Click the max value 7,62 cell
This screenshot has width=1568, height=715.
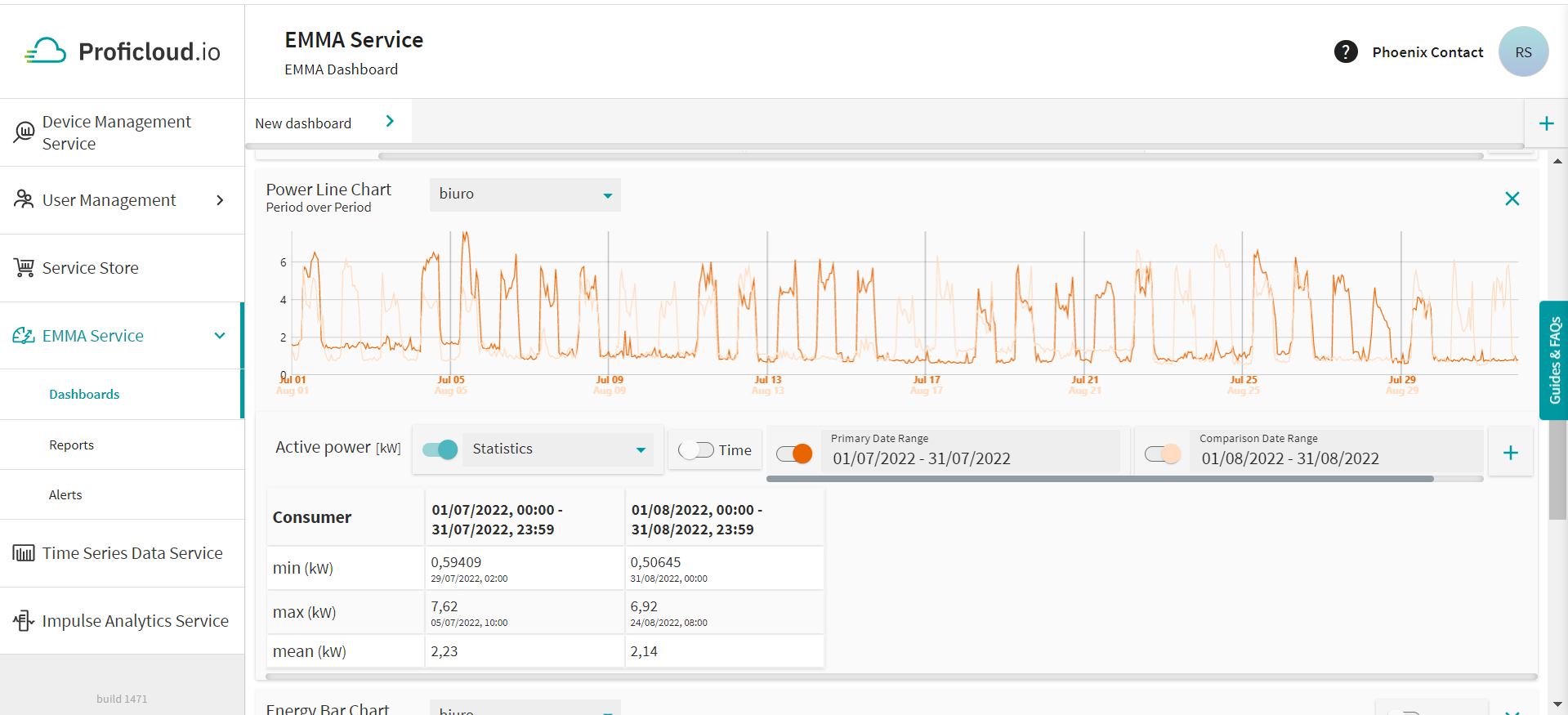(525, 612)
